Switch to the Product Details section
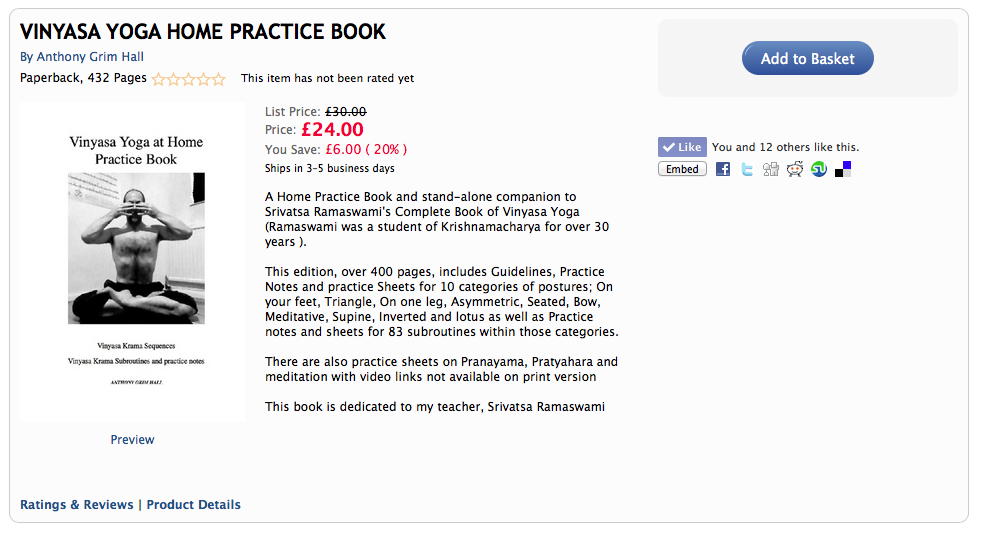 coord(194,505)
